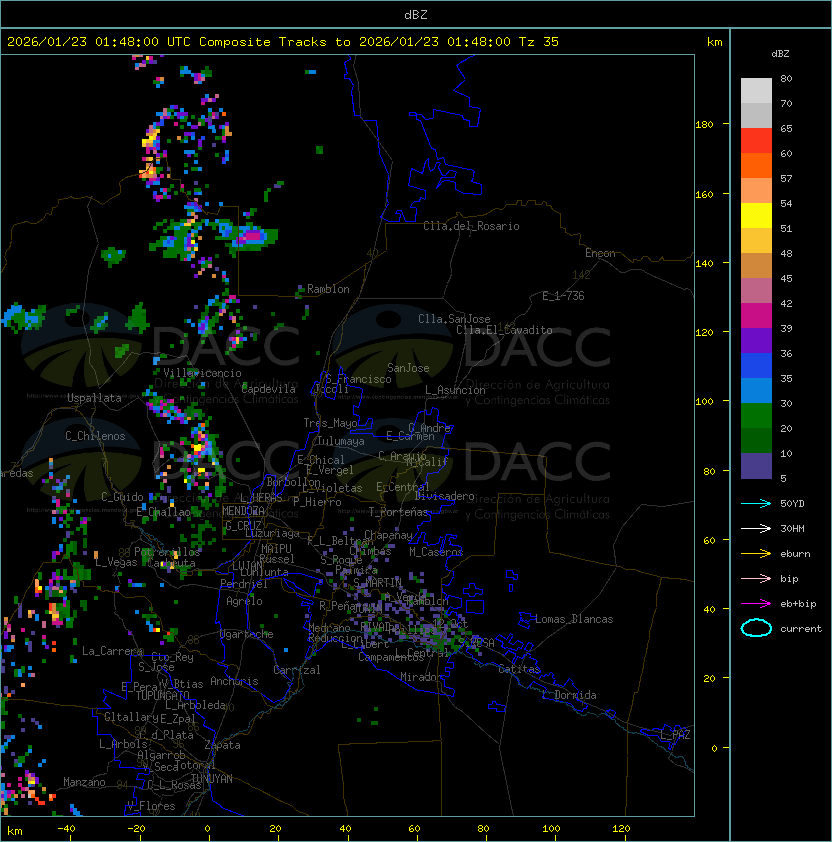The image size is (832, 842).
Task: Click the magenta eb+bip arrow legend icon
Action: (x=756, y=604)
